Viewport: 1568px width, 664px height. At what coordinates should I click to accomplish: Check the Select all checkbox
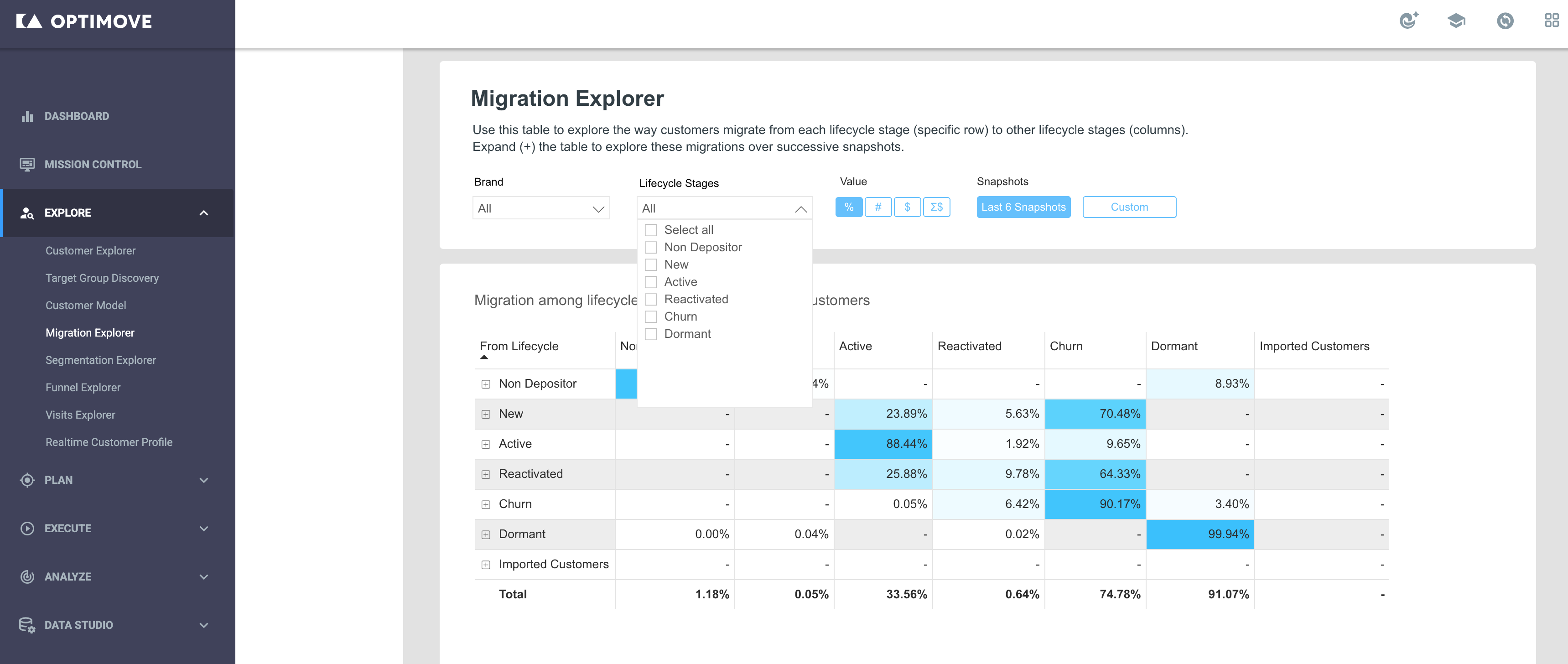tap(651, 230)
